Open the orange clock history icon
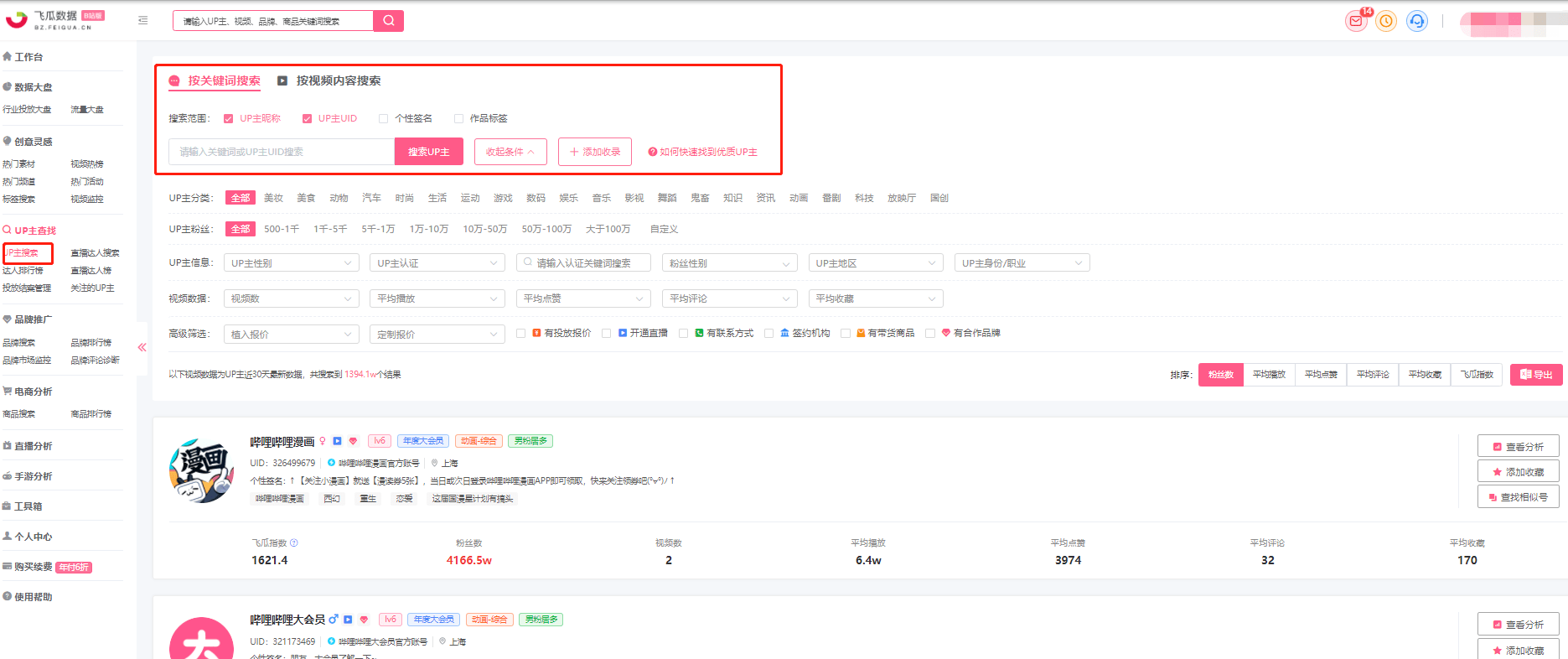 (1387, 21)
